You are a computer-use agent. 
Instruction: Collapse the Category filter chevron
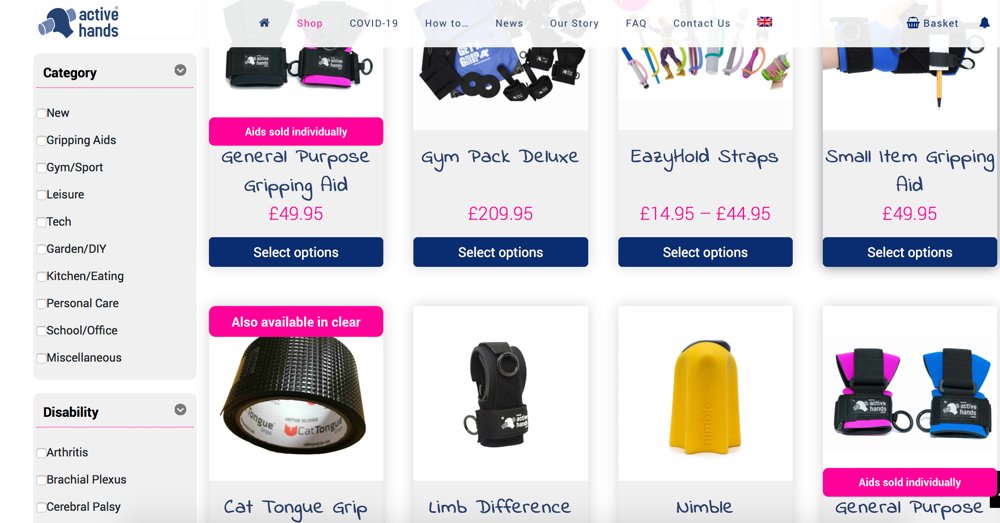tap(180, 70)
